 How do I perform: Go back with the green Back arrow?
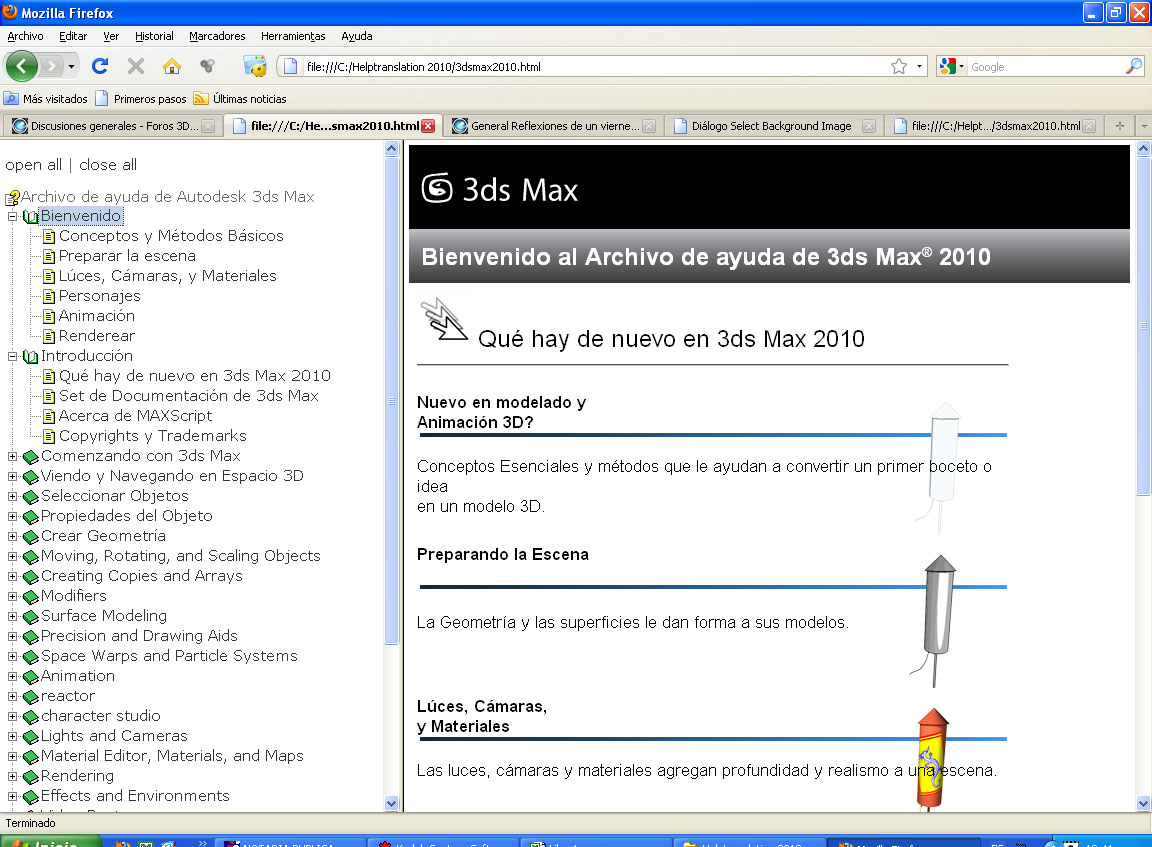21,66
